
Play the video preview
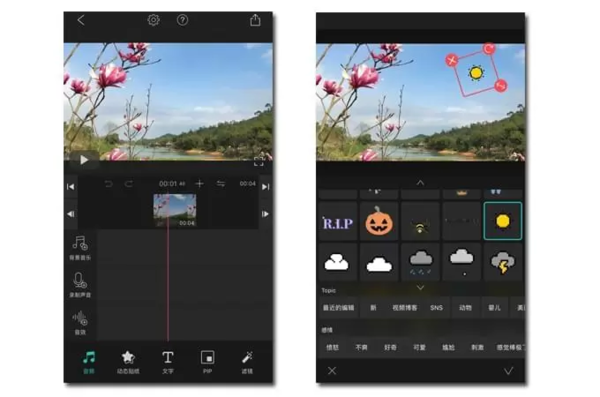tap(84, 160)
